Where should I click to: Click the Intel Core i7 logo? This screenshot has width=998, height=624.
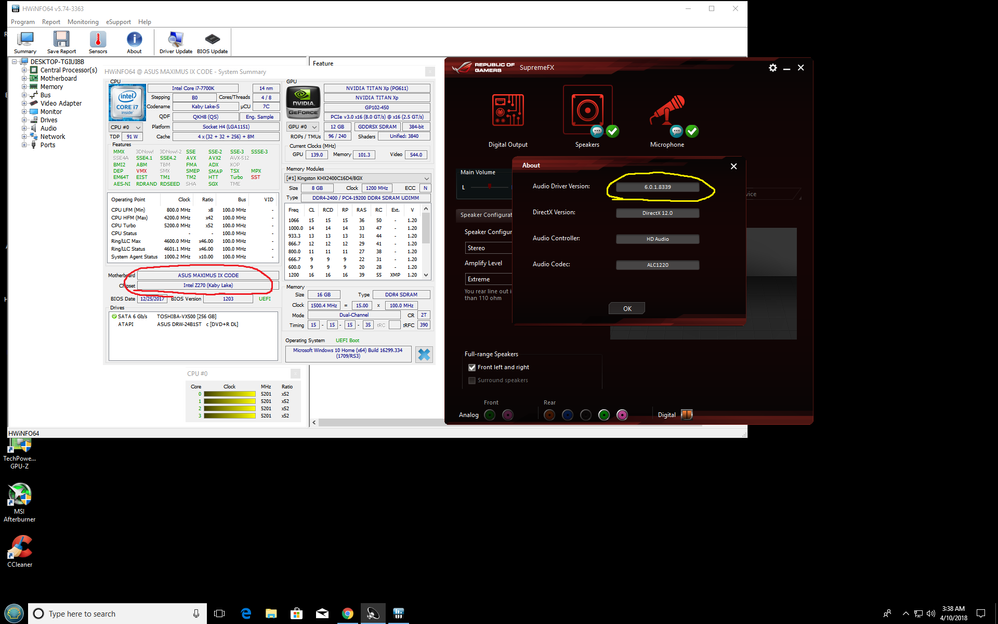[127, 102]
